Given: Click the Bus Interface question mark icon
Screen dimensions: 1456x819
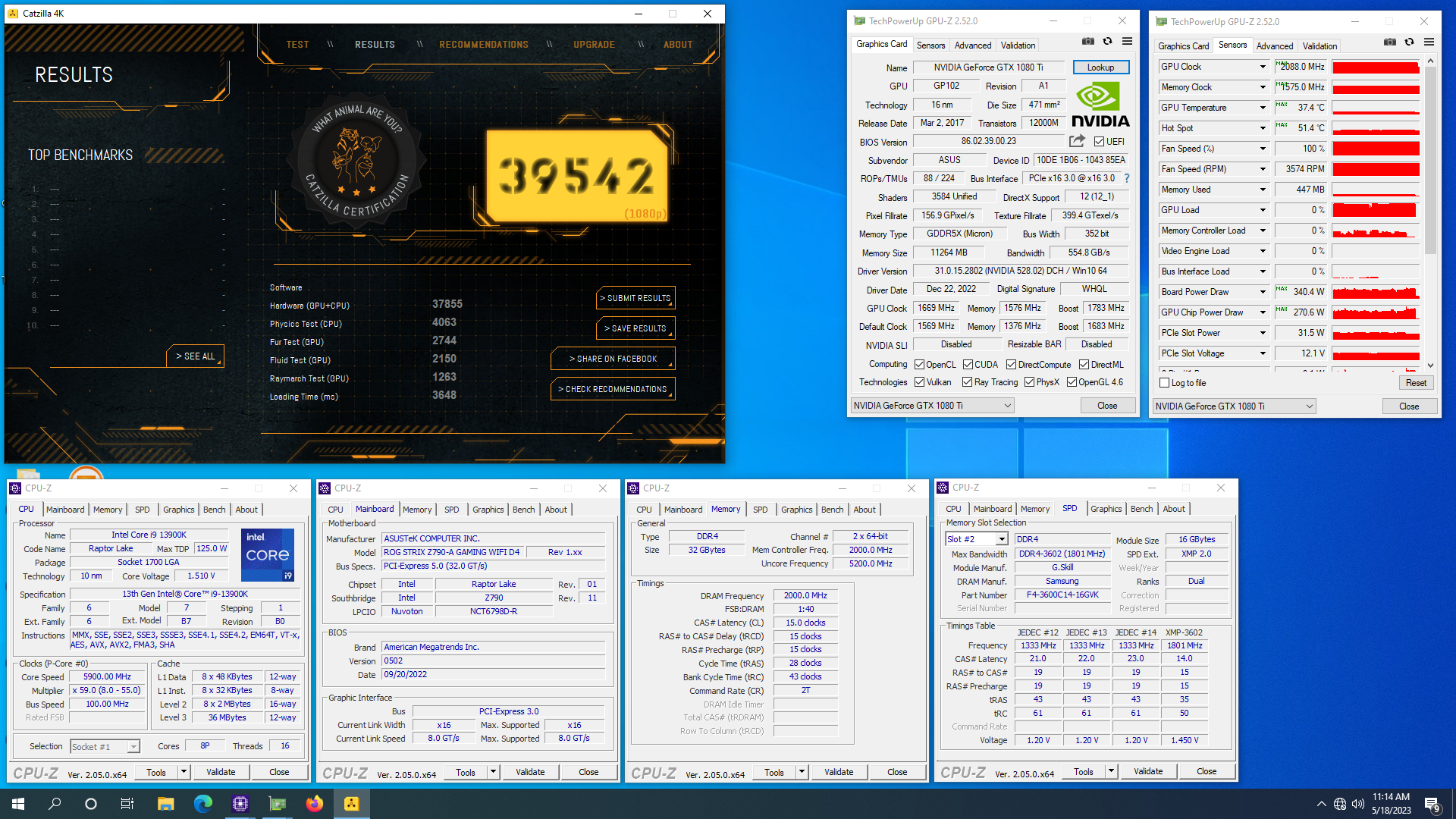Looking at the screenshot, I should [x=1127, y=178].
